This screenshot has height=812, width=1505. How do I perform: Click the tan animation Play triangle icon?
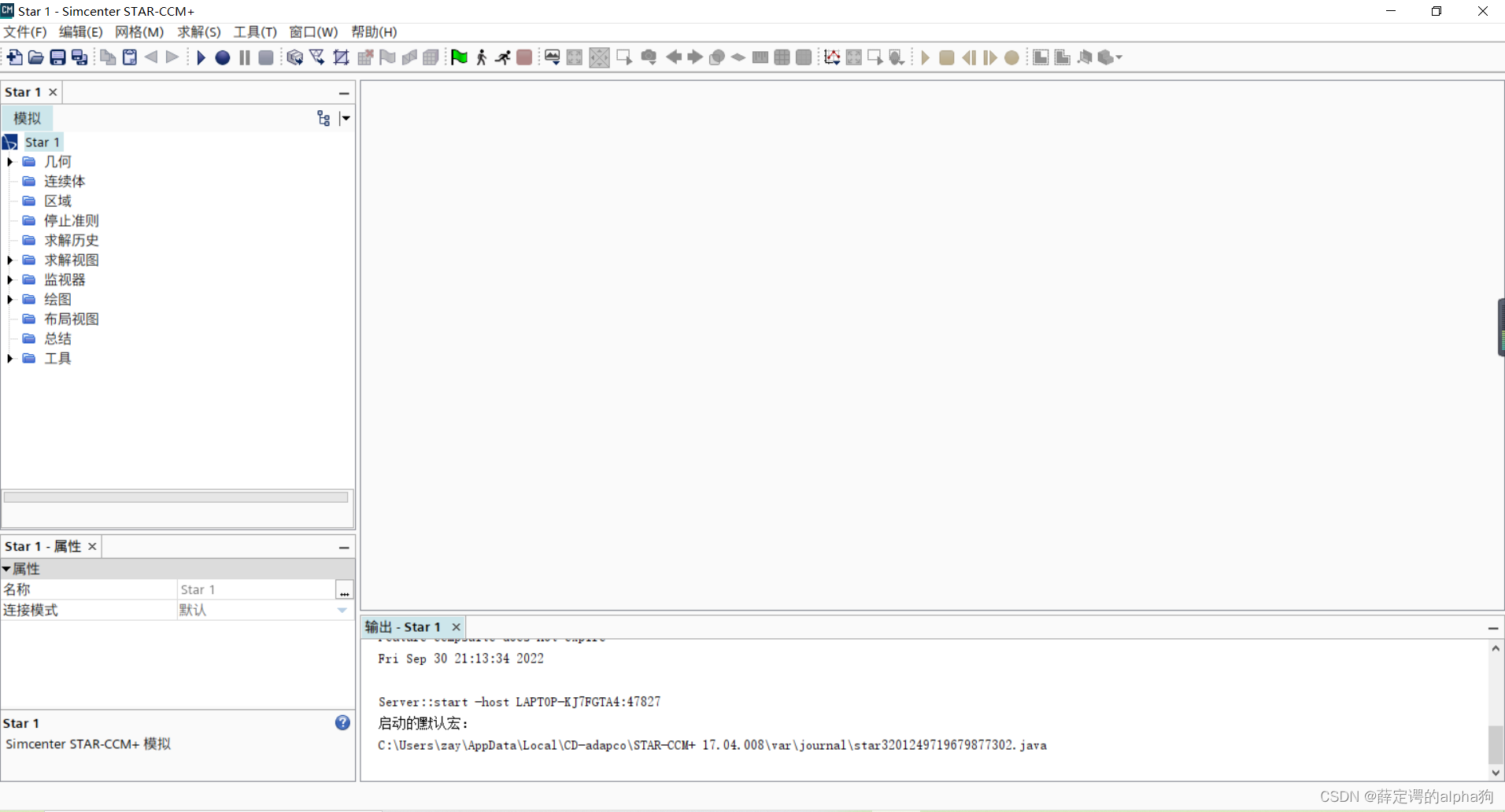925,57
